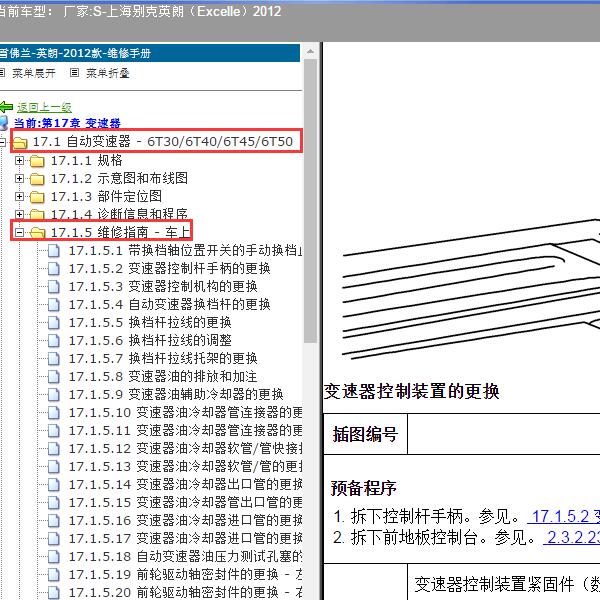
Task: Expand the 17.1.3 部件定位图 node
Action: [19, 196]
